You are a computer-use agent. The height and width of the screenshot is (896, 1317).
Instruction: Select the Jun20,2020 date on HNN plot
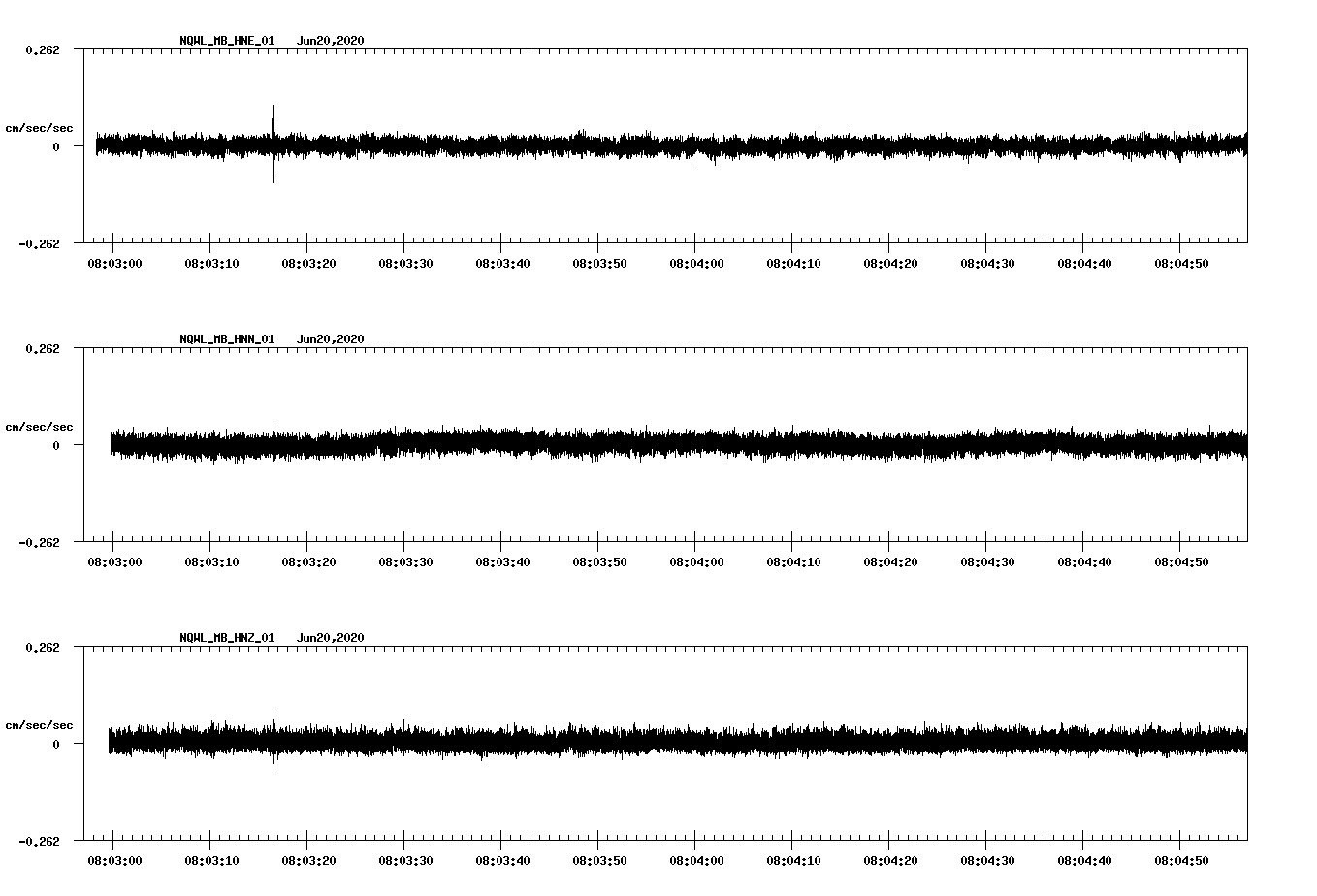pos(331,339)
